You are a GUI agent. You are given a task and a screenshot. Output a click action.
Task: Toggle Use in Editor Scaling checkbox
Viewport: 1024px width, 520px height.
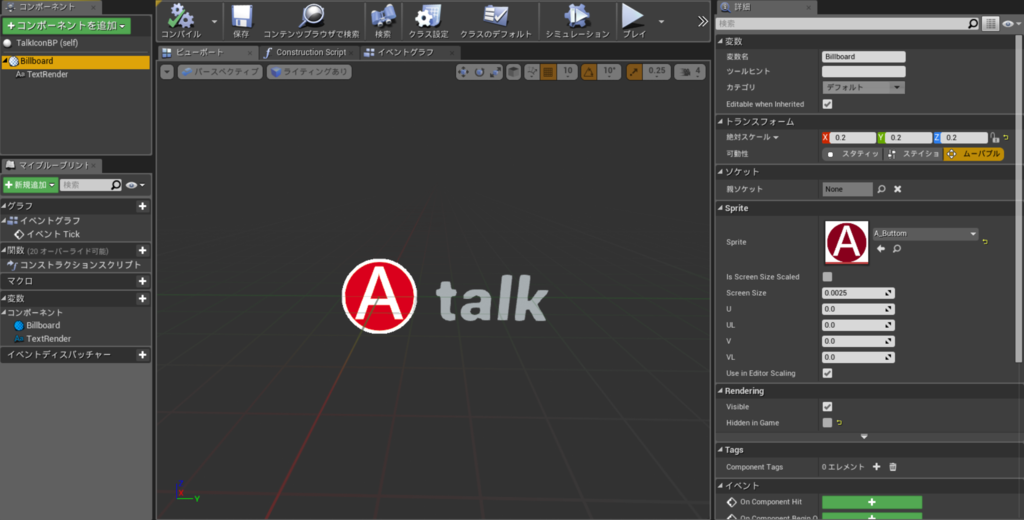coord(827,373)
